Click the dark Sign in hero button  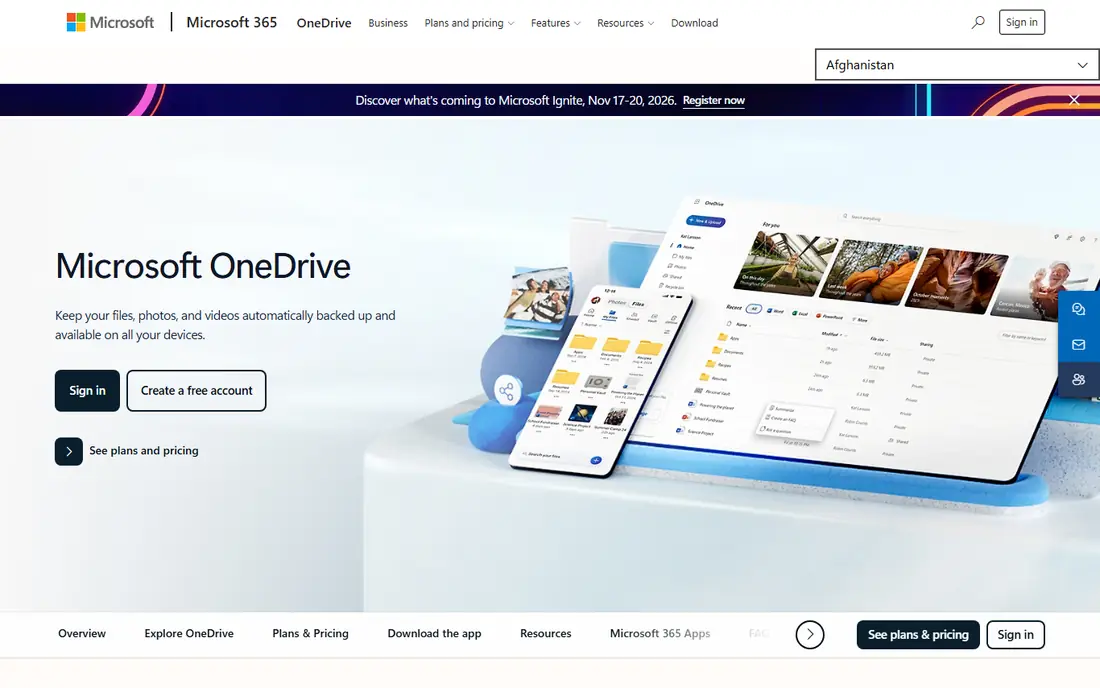click(x=87, y=391)
